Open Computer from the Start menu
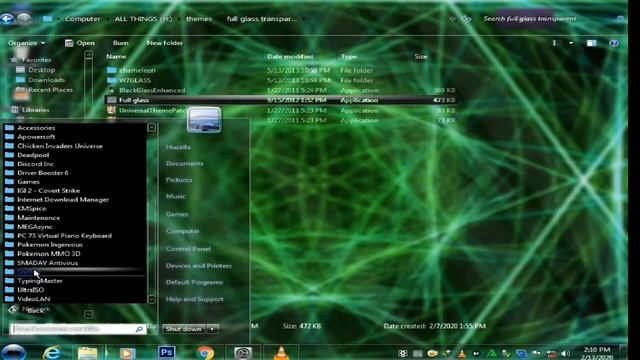Viewport: 640px width, 360px height. 182,231
